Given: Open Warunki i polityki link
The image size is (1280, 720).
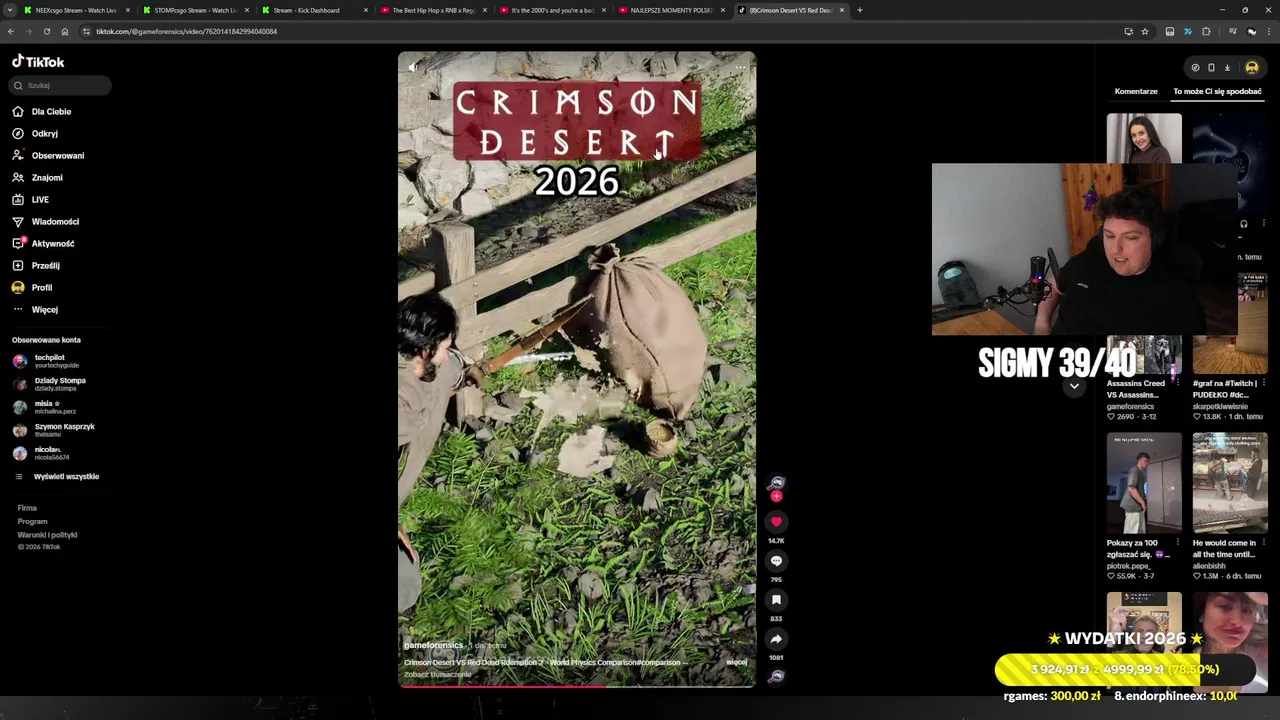Looking at the screenshot, I should [47, 535].
